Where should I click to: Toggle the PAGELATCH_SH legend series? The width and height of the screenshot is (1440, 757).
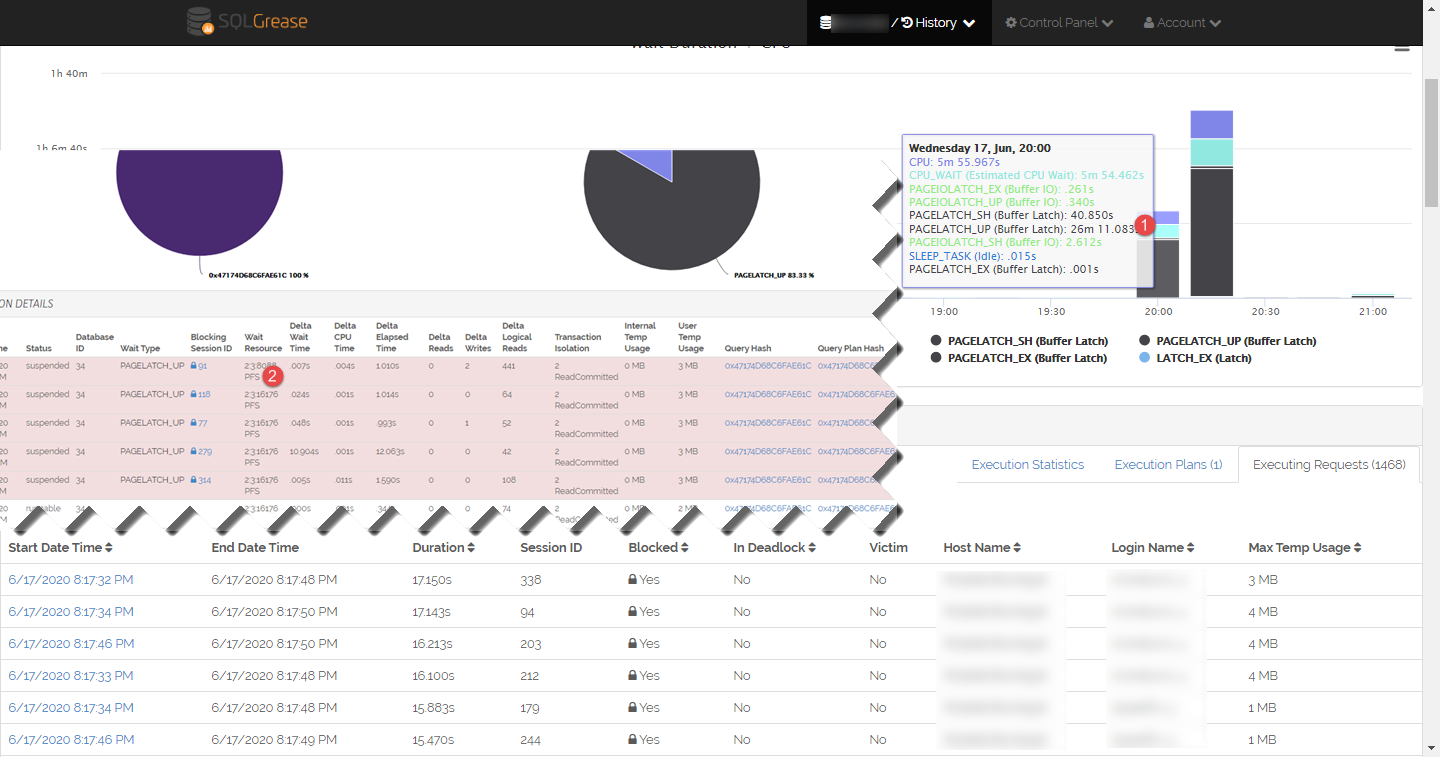(1019, 341)
